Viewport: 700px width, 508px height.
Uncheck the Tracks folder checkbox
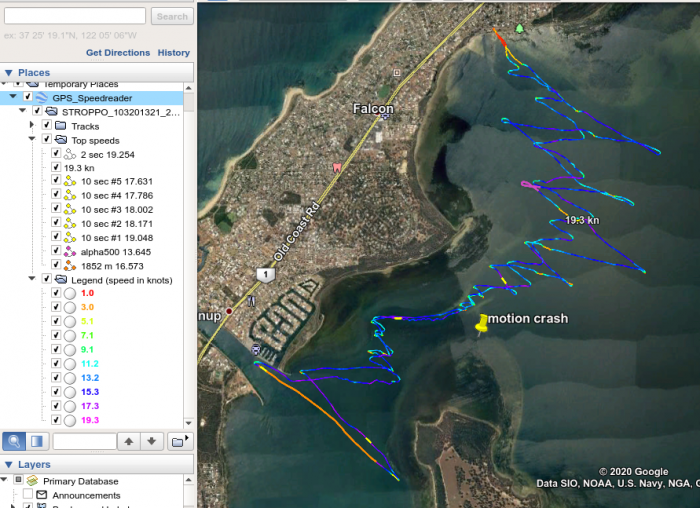click(46, 126)
